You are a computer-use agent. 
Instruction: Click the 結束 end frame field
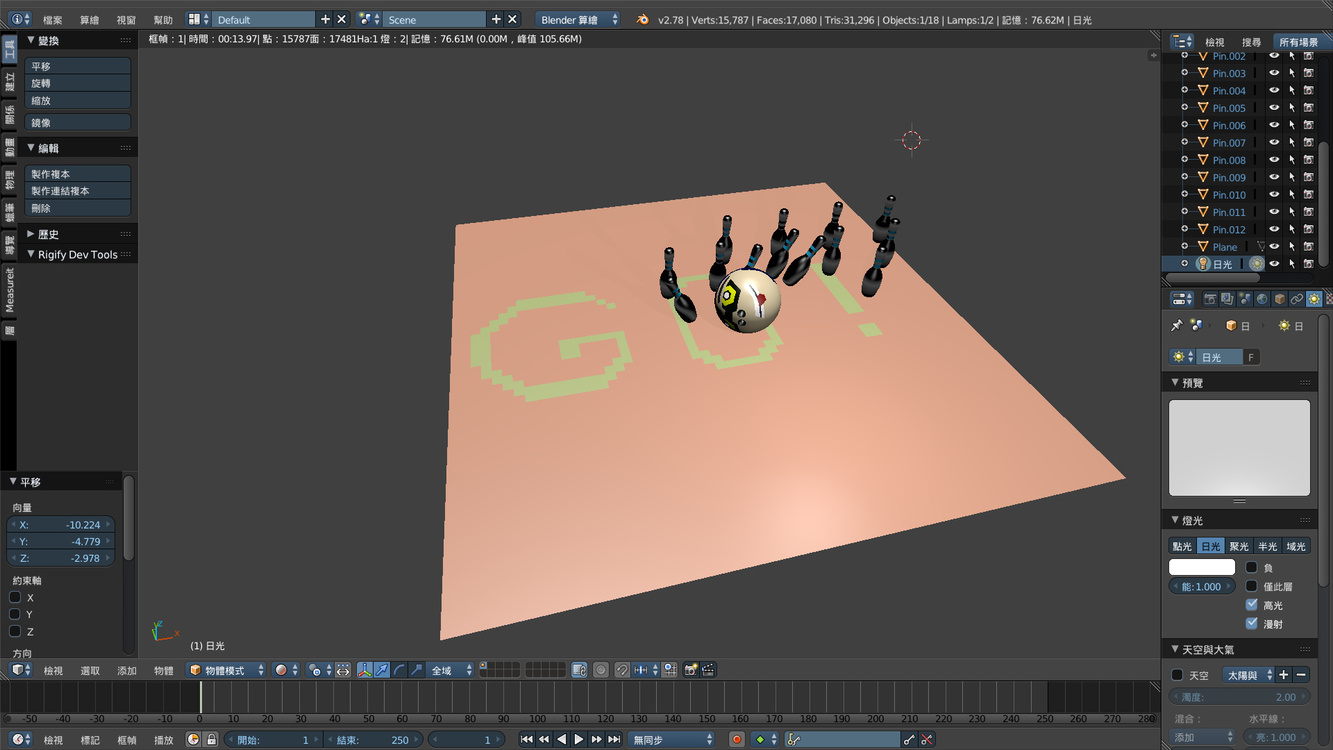tap(373, 740)
